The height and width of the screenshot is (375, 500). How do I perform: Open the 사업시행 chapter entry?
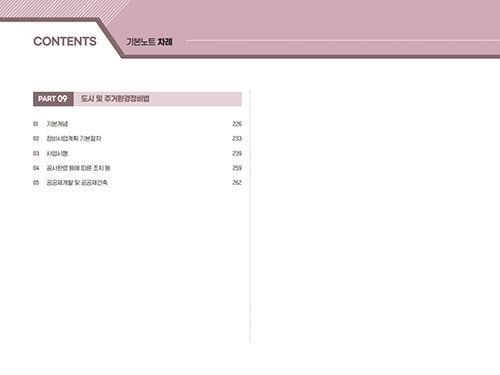tap(57, 153)
